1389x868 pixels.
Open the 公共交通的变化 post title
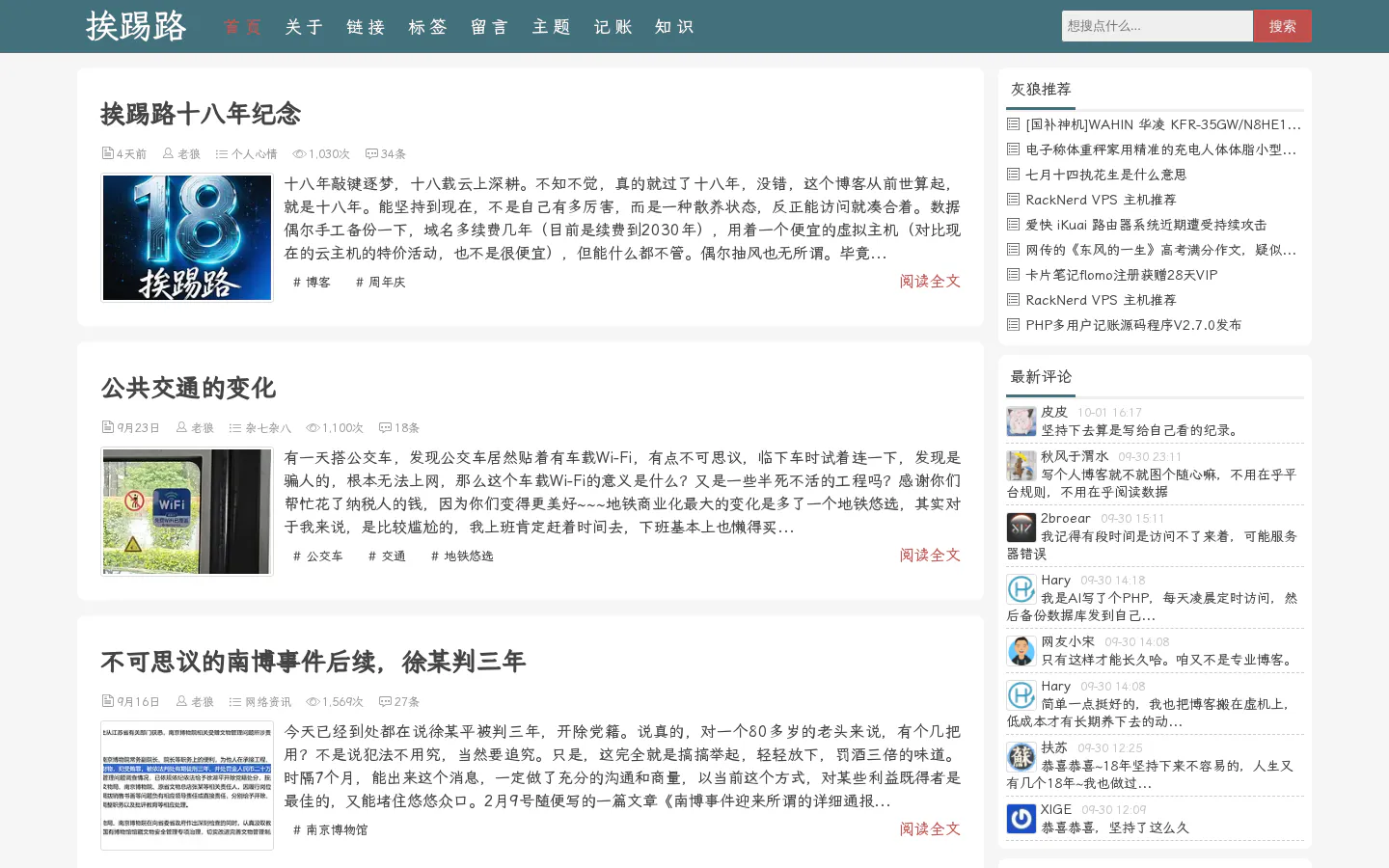point(188,388)
